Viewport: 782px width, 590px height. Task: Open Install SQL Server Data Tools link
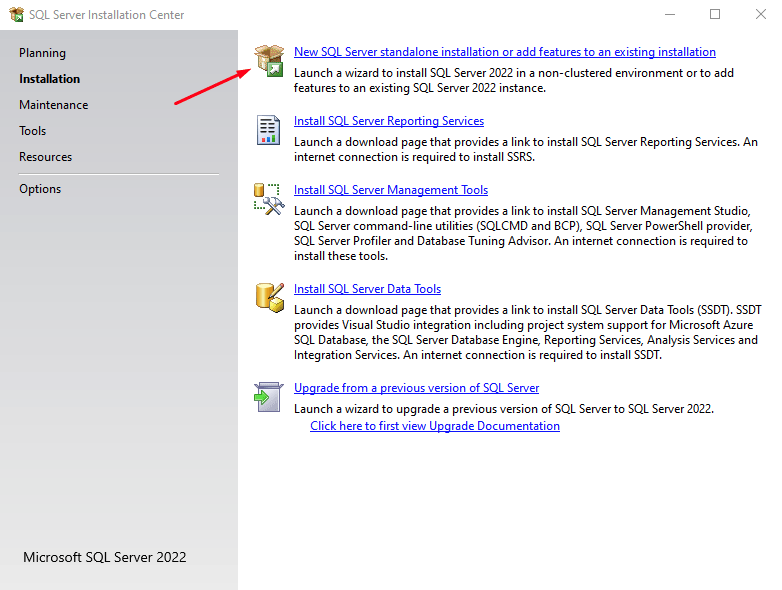tap(368, 289)
